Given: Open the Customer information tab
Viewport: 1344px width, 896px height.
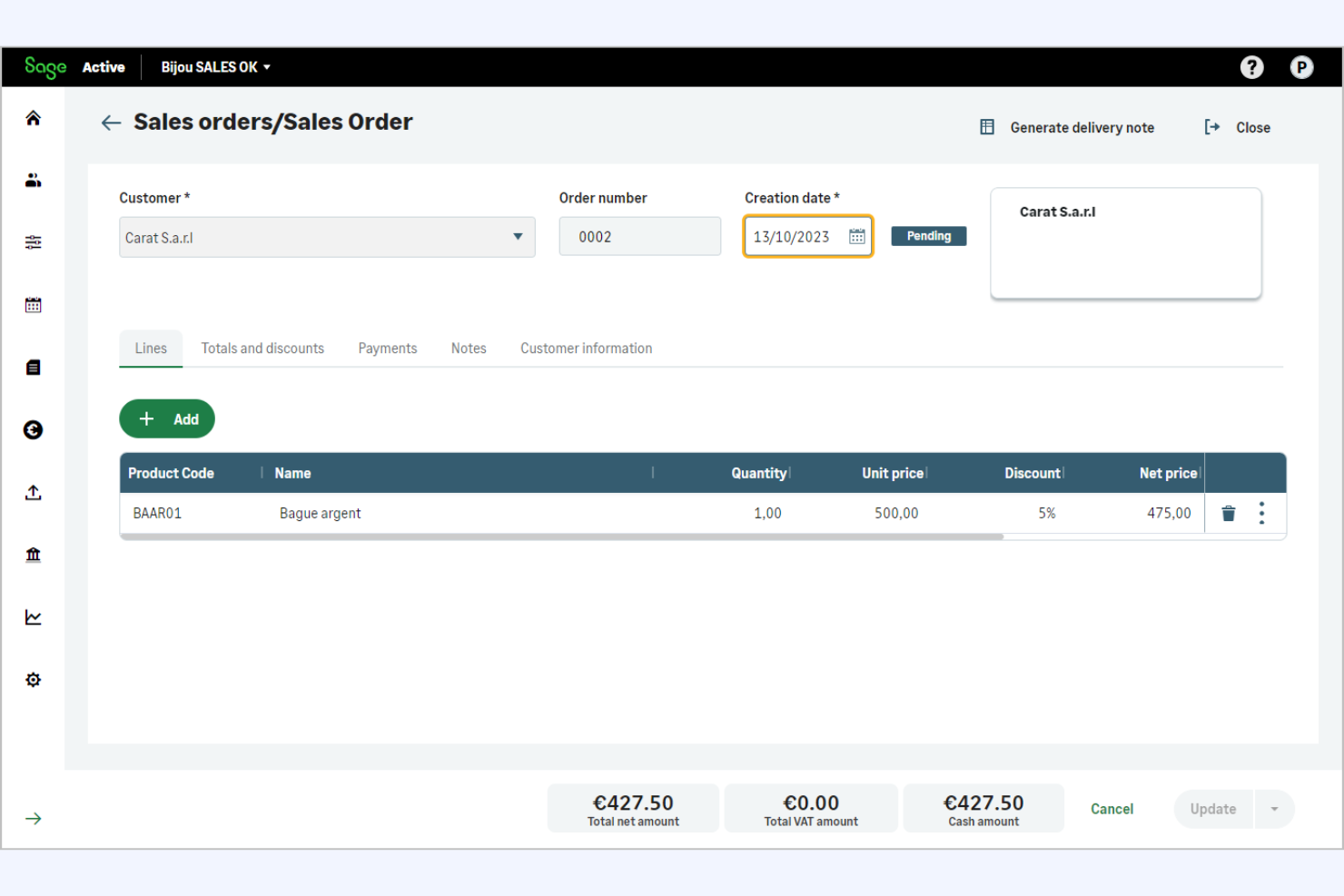Looking at the screenshot, I should click(x=586, y=348).
